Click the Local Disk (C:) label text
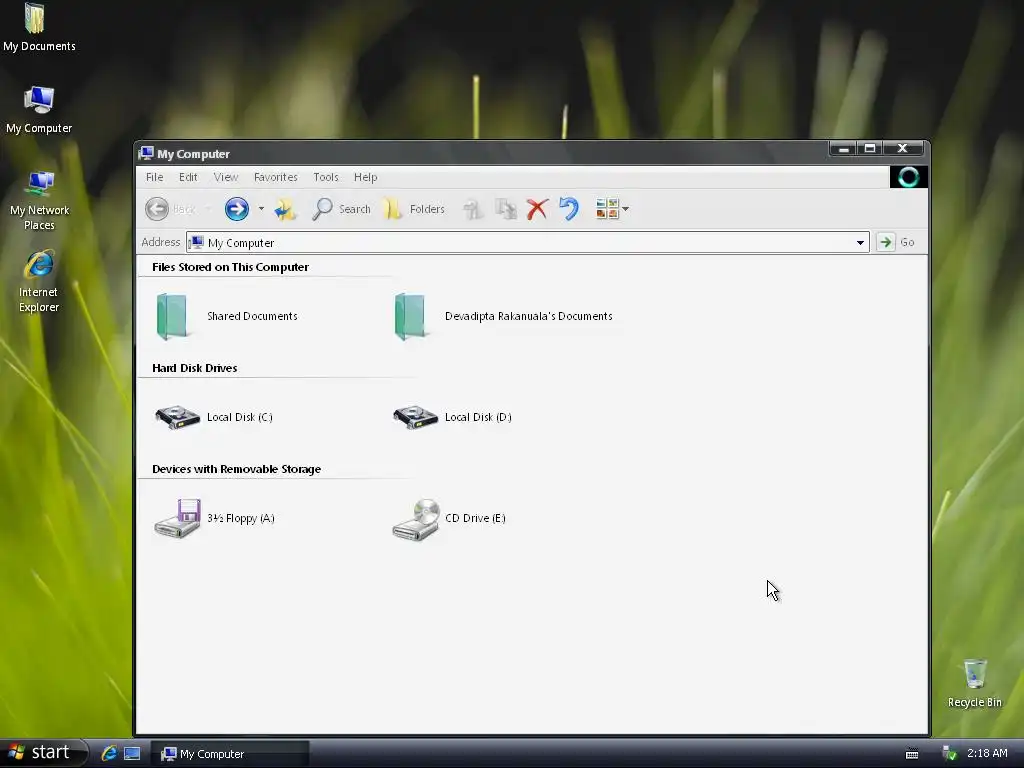 (240, 417)
